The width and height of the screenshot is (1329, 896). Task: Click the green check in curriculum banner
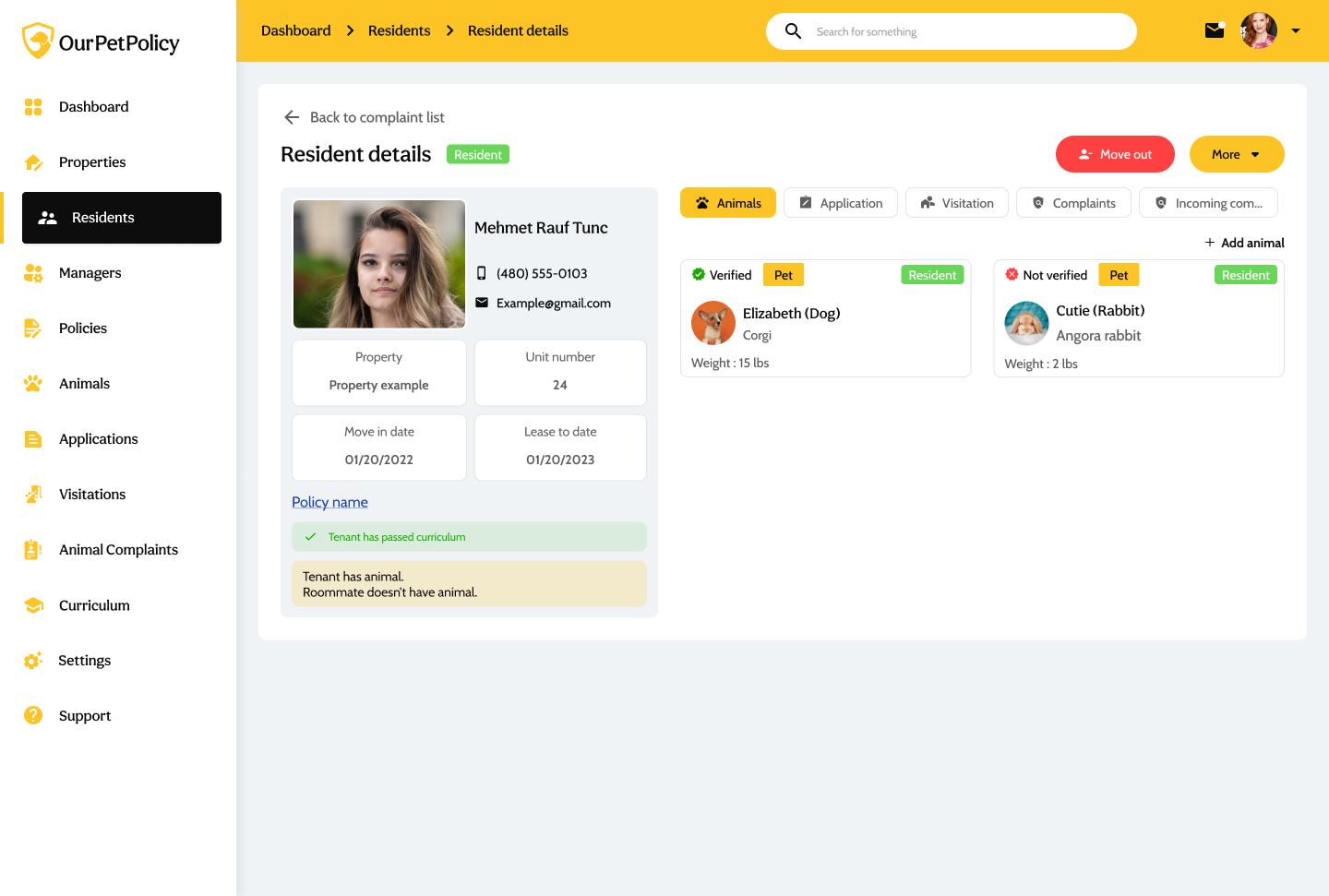[311, 537]
